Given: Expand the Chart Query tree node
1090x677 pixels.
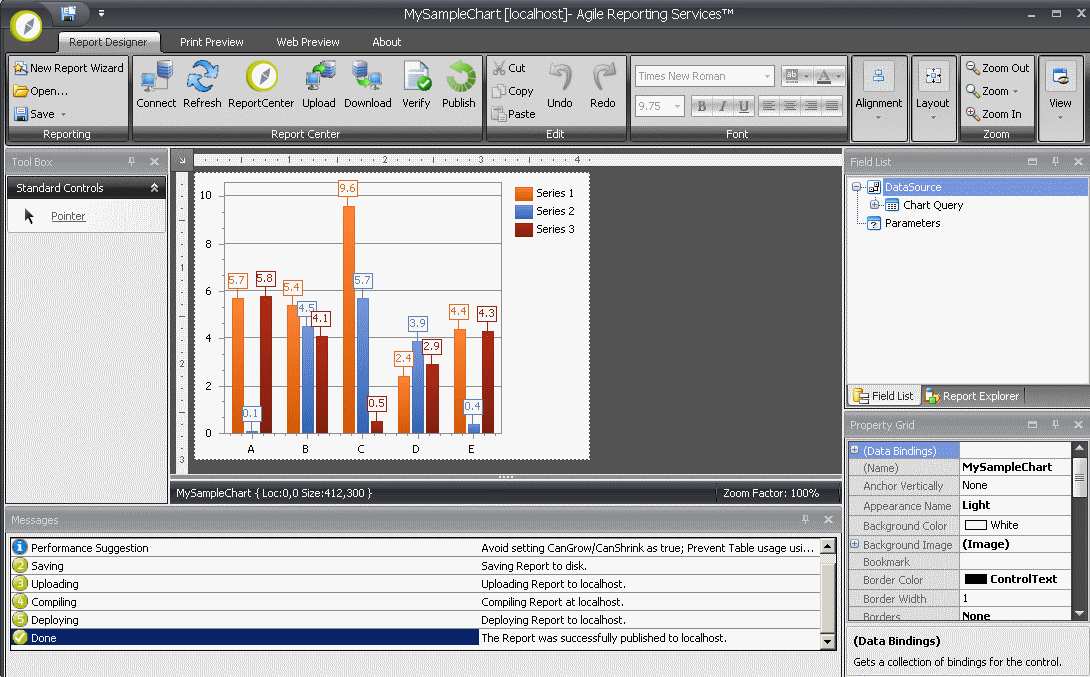Looking at the screenshot, I should [x=874, y=205].
